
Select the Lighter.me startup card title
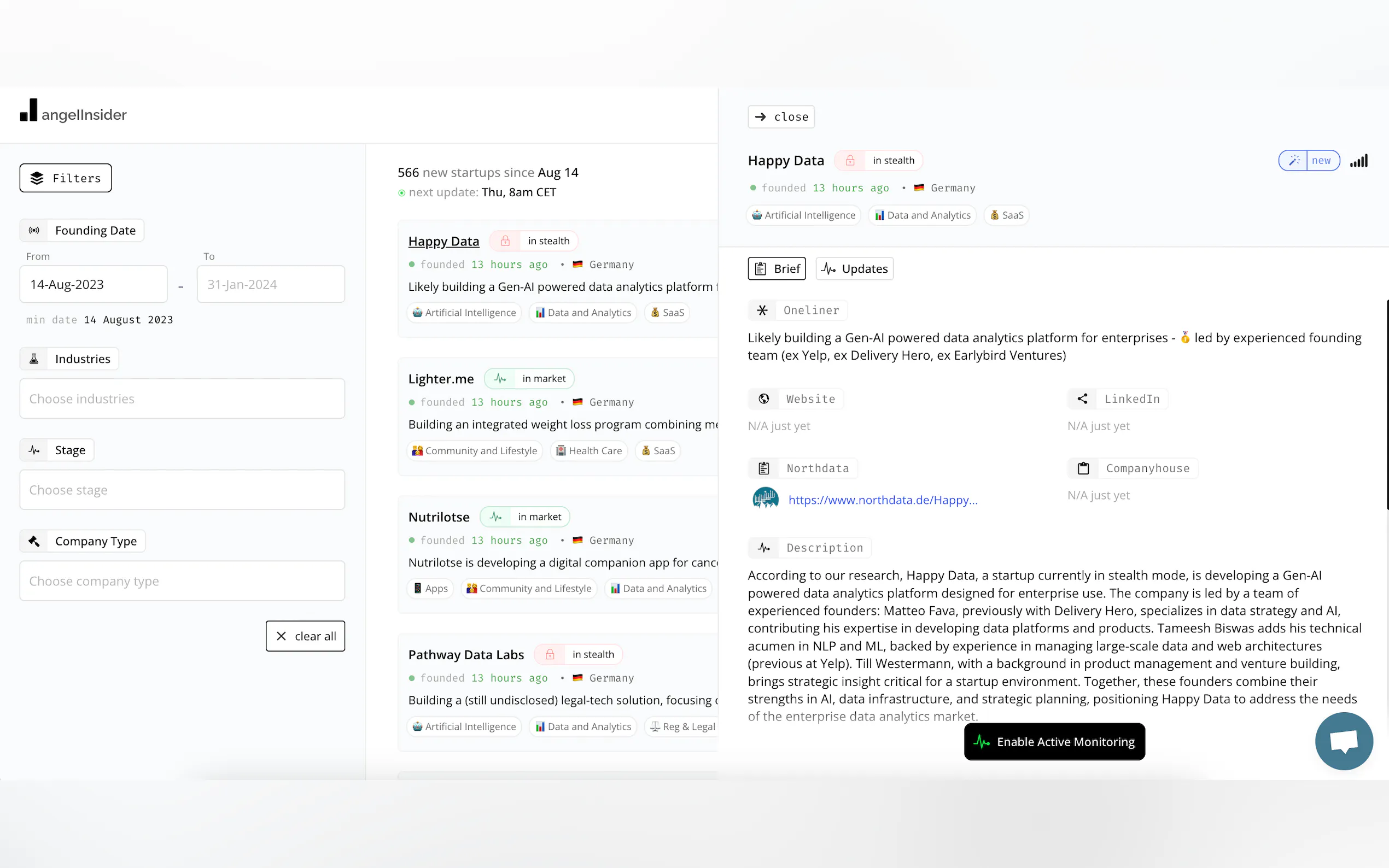point(441,379)
